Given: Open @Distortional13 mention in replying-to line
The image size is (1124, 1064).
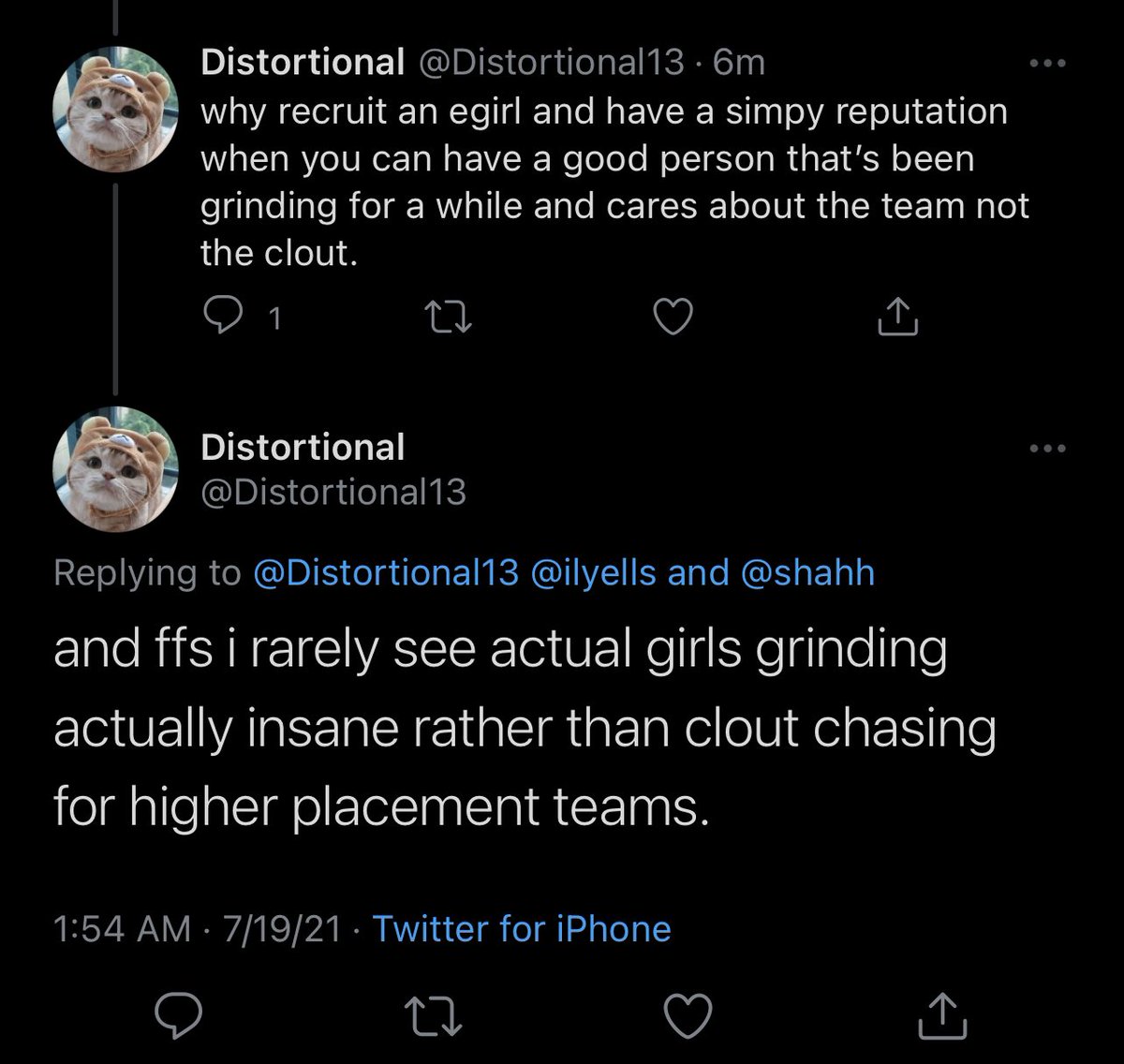Looking at the screenshot, I should [x=385, y=572].
